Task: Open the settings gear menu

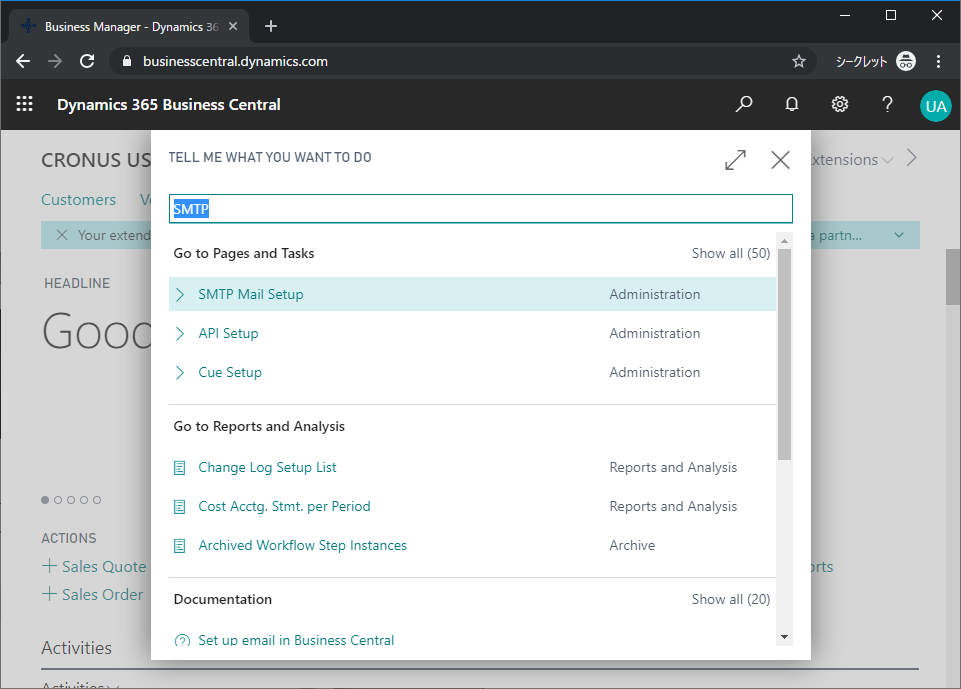Action: point(840,104)
